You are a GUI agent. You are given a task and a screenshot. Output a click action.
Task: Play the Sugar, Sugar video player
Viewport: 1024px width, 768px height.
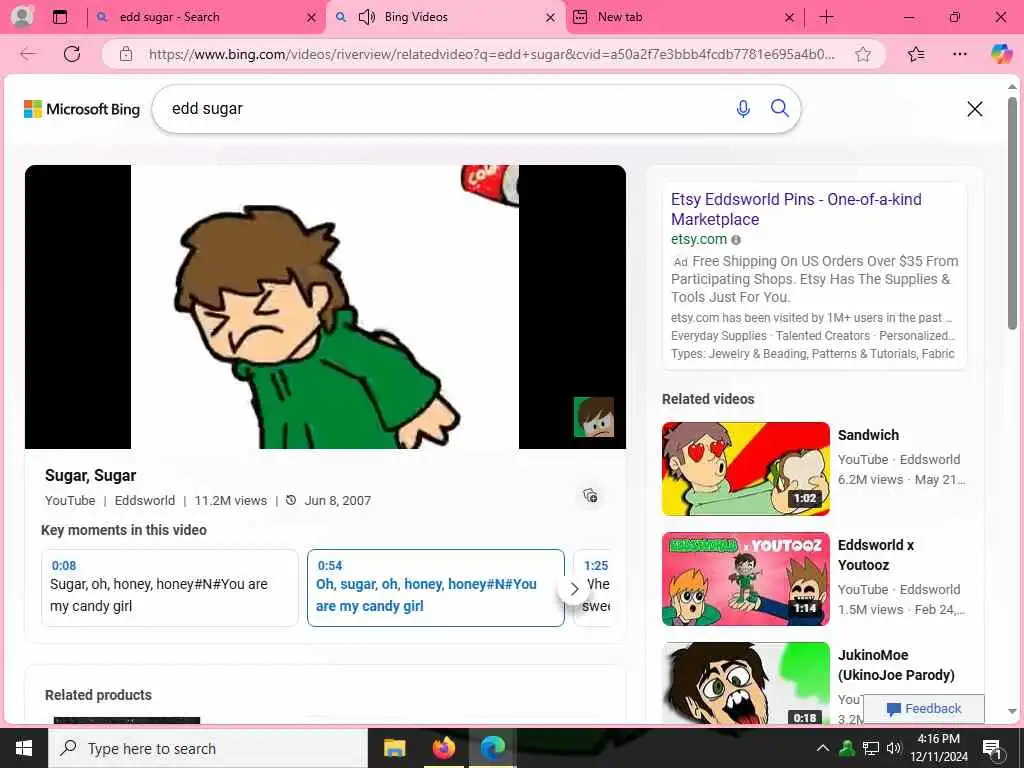coord(325,307)
